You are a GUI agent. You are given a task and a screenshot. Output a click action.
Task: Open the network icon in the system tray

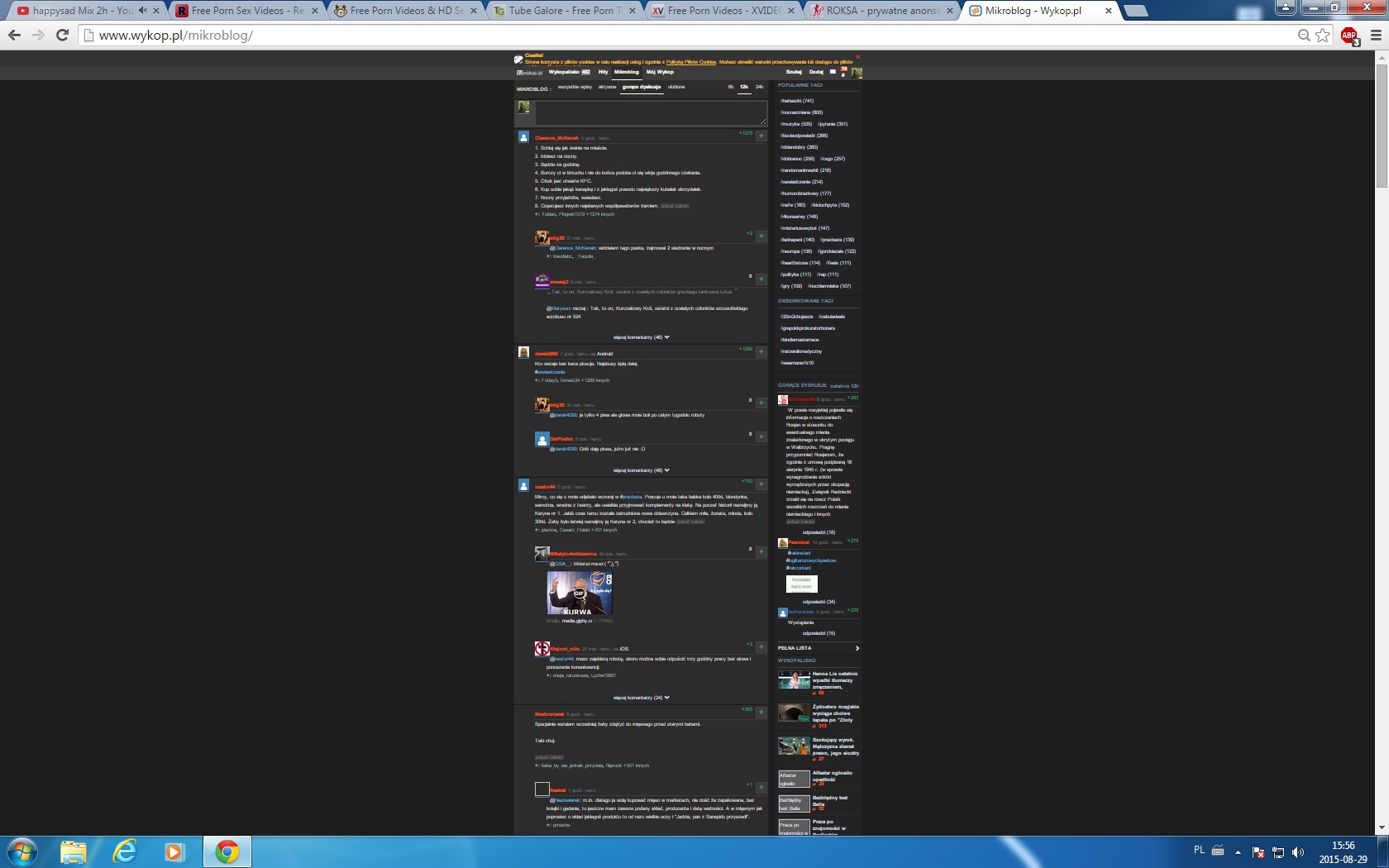1278,851
